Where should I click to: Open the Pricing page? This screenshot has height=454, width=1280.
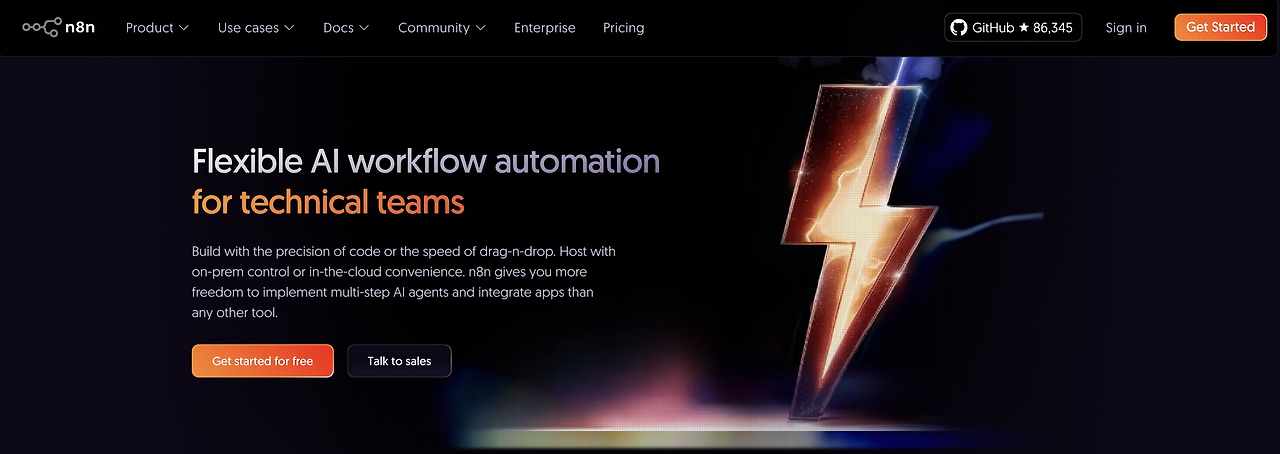coord(624,28)
